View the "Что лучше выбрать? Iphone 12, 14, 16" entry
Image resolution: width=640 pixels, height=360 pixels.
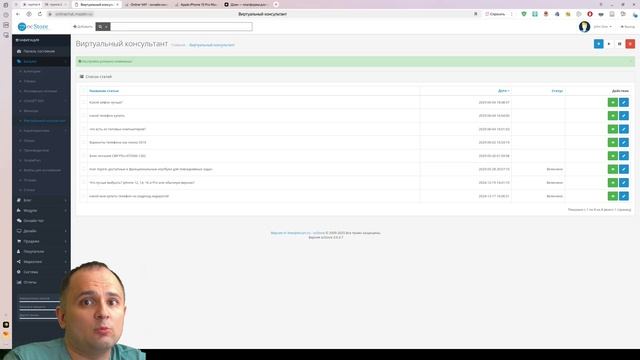[x=613, y=183]
